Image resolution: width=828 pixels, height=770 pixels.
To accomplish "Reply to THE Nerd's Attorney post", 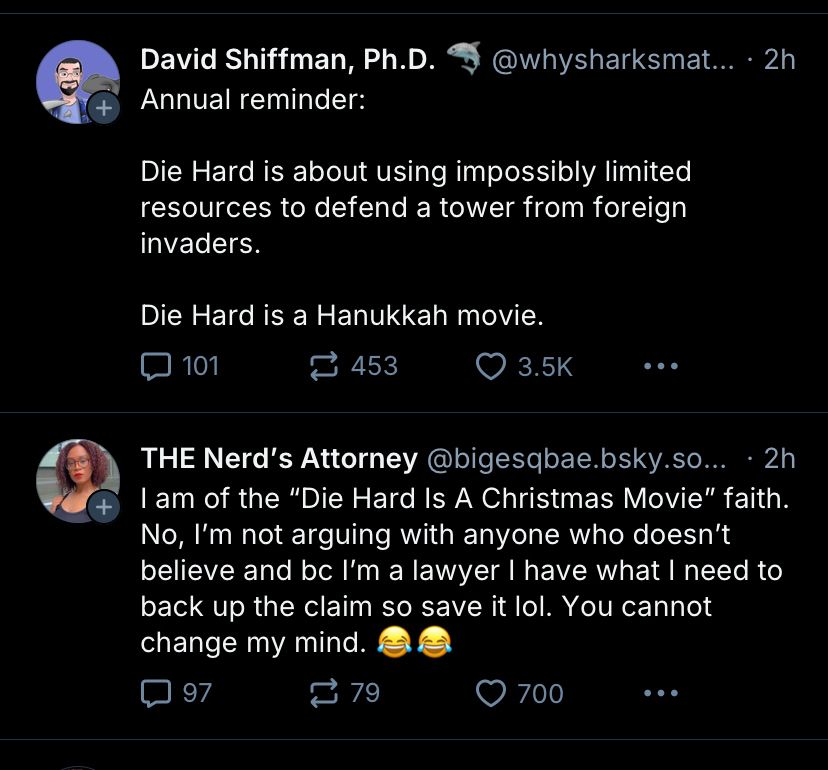I will 176,693.
